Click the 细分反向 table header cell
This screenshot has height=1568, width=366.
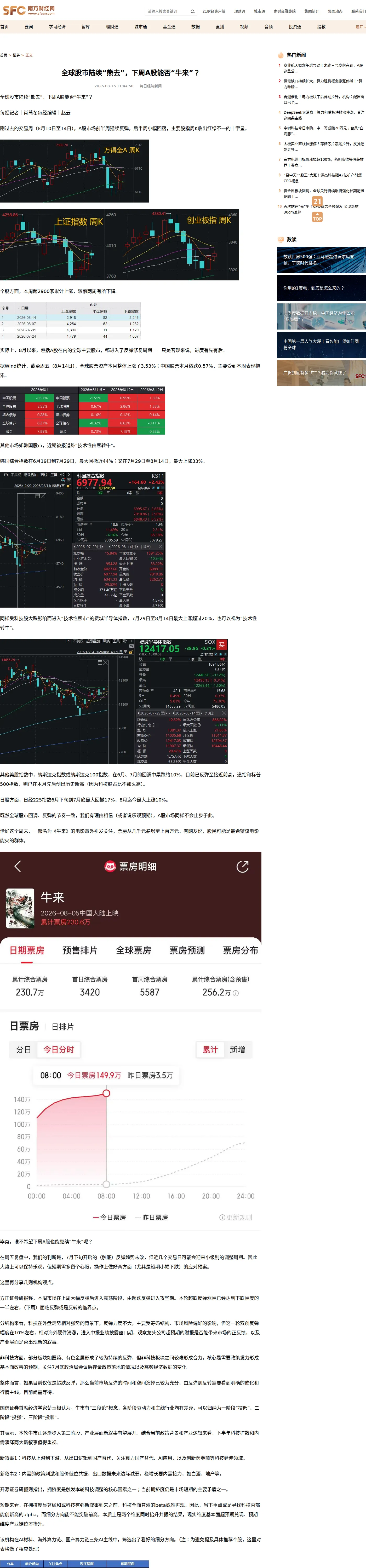click(x=32, y=1564)
